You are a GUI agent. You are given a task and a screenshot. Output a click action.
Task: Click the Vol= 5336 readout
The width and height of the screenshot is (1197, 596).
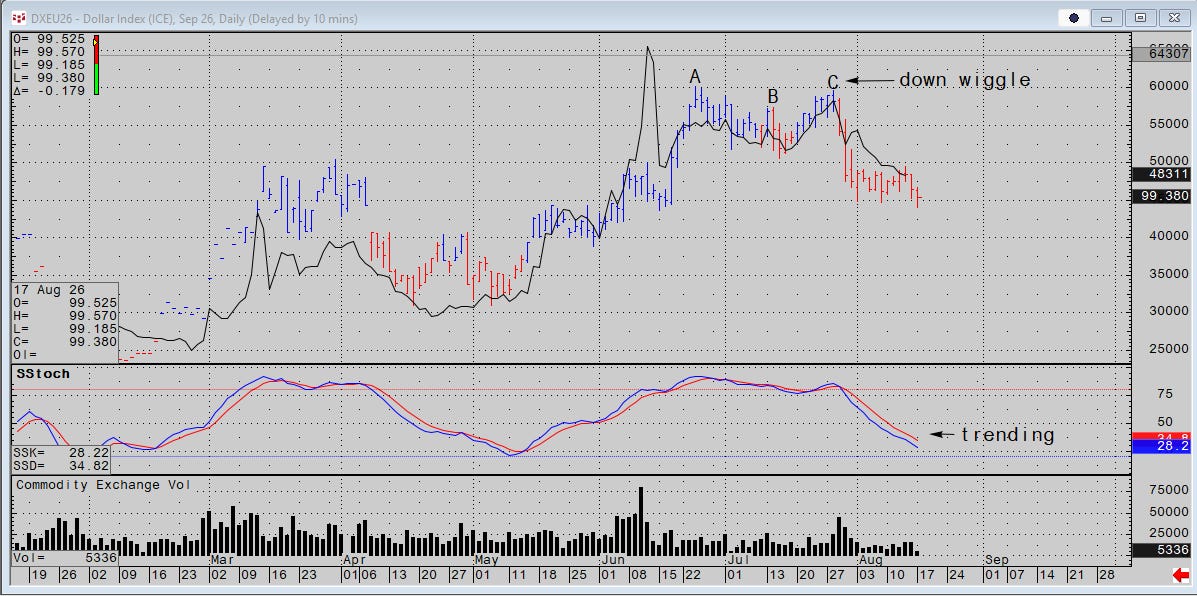point(65,557)
